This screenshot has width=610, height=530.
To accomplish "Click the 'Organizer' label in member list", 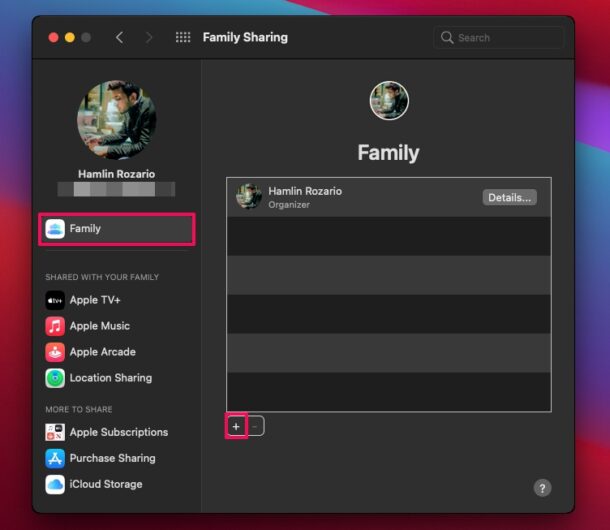I will click(x=289, y=205).
